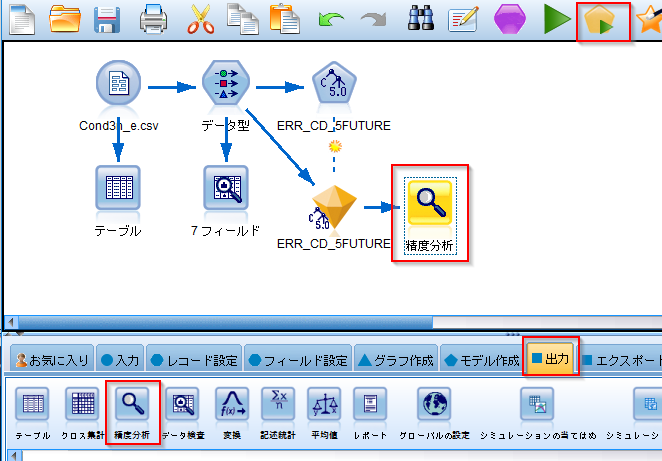The height and width of the screenshot is (461, 662).
Task: Paste using the clipboard icon
Action: tap(285, 19)
